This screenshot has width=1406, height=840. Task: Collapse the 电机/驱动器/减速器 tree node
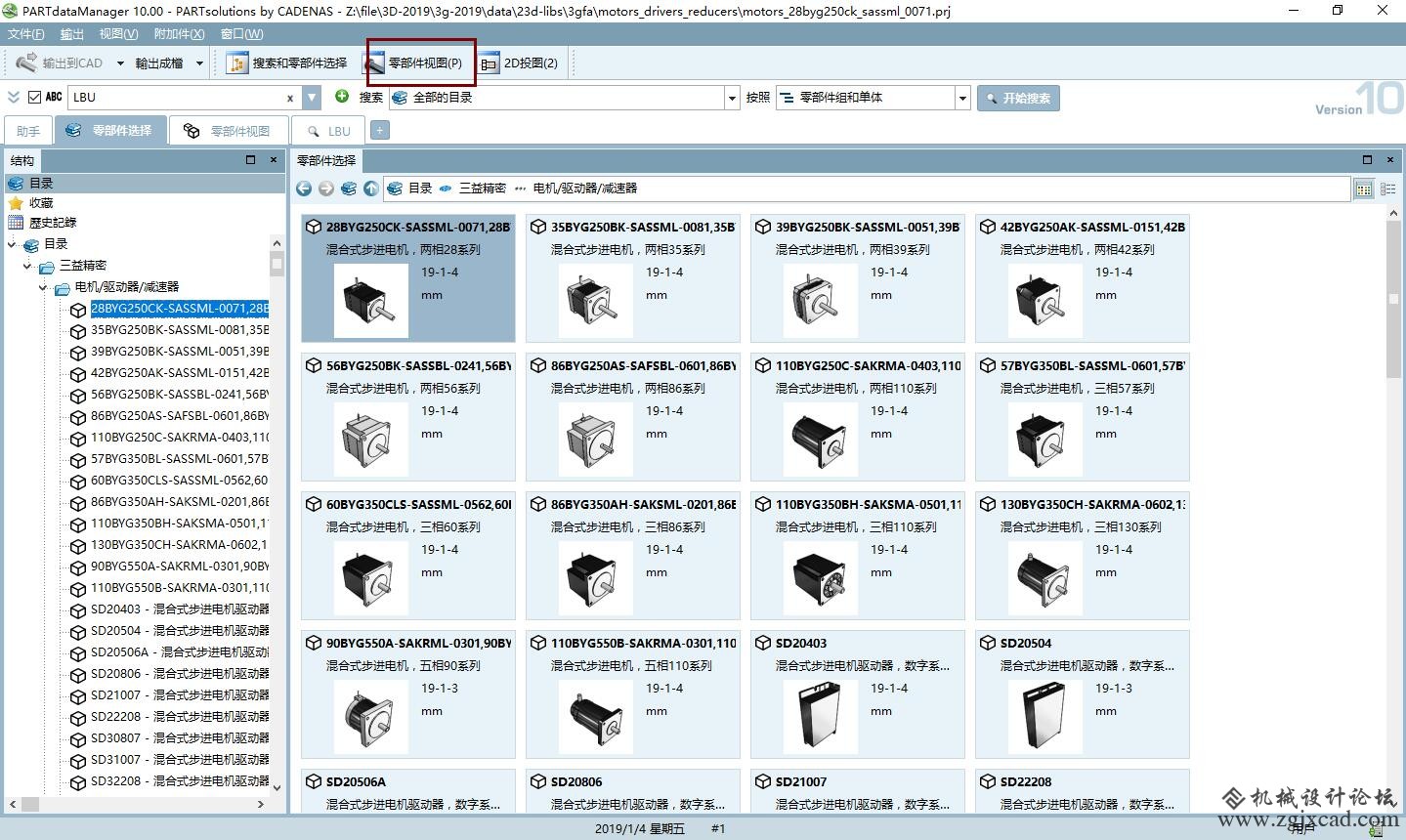pos(43,287)
